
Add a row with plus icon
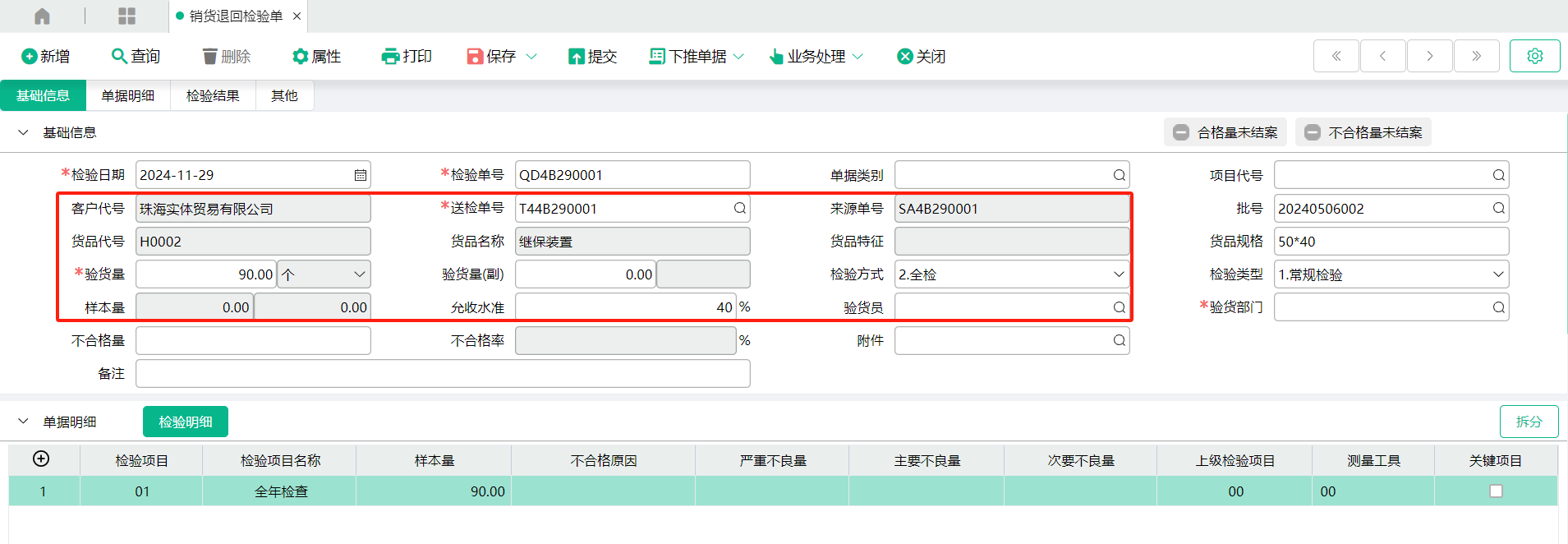coord(41,459)
